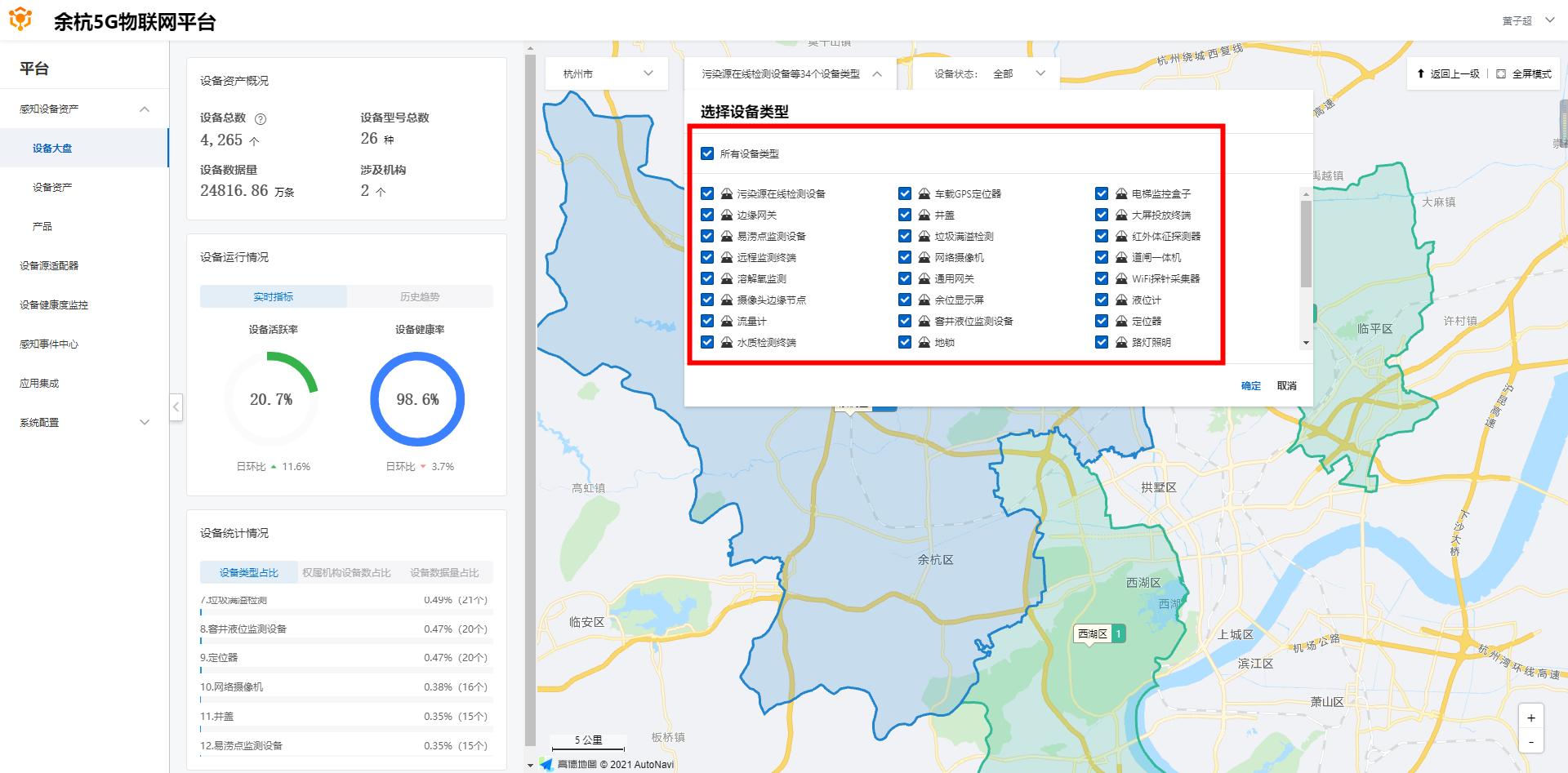Click the 边缘网关 device icon
Viewport: 1568px width, 773px height.
coord(727,215)
